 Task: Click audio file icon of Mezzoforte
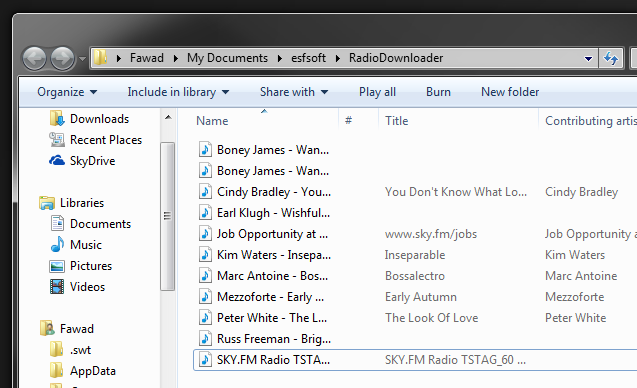pos(205,297)
